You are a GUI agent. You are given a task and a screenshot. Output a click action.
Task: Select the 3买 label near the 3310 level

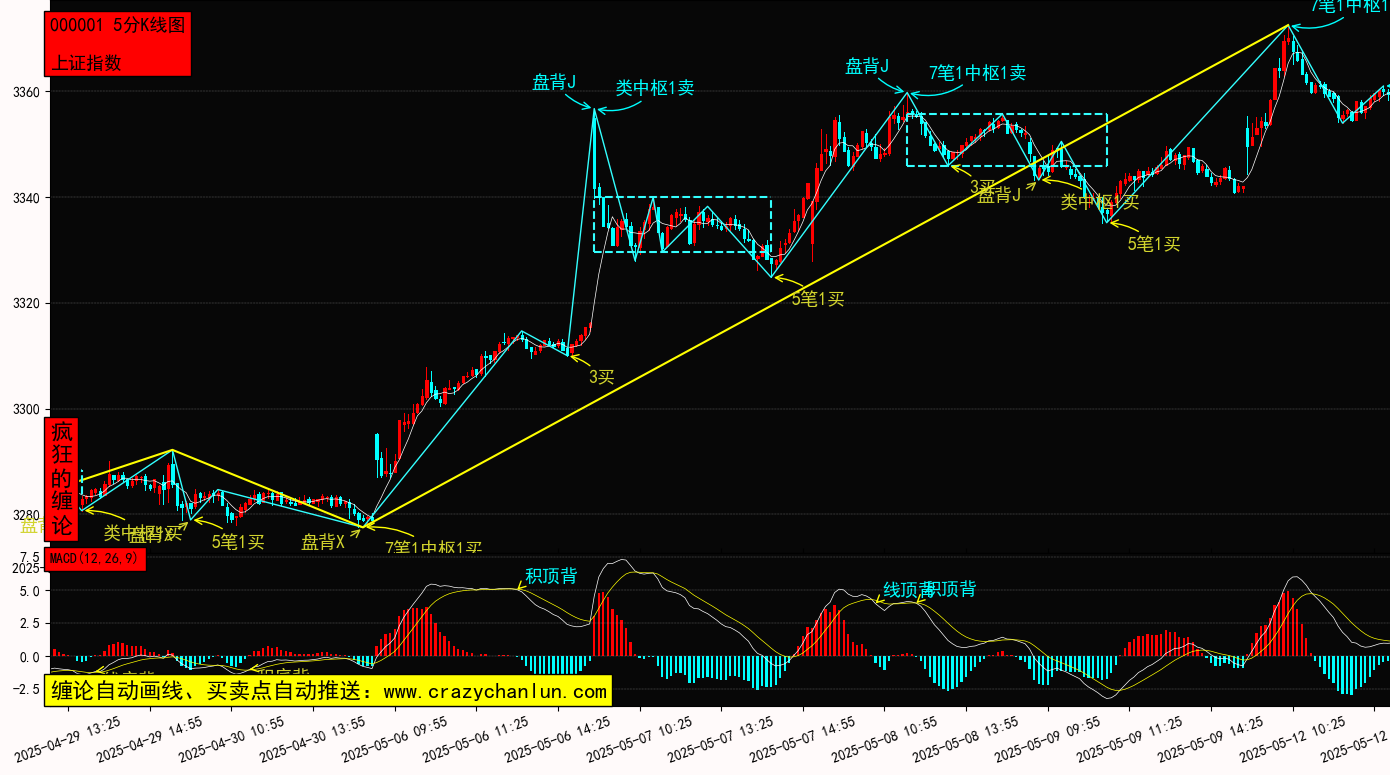pyautogui.click(x=601, y=377)
